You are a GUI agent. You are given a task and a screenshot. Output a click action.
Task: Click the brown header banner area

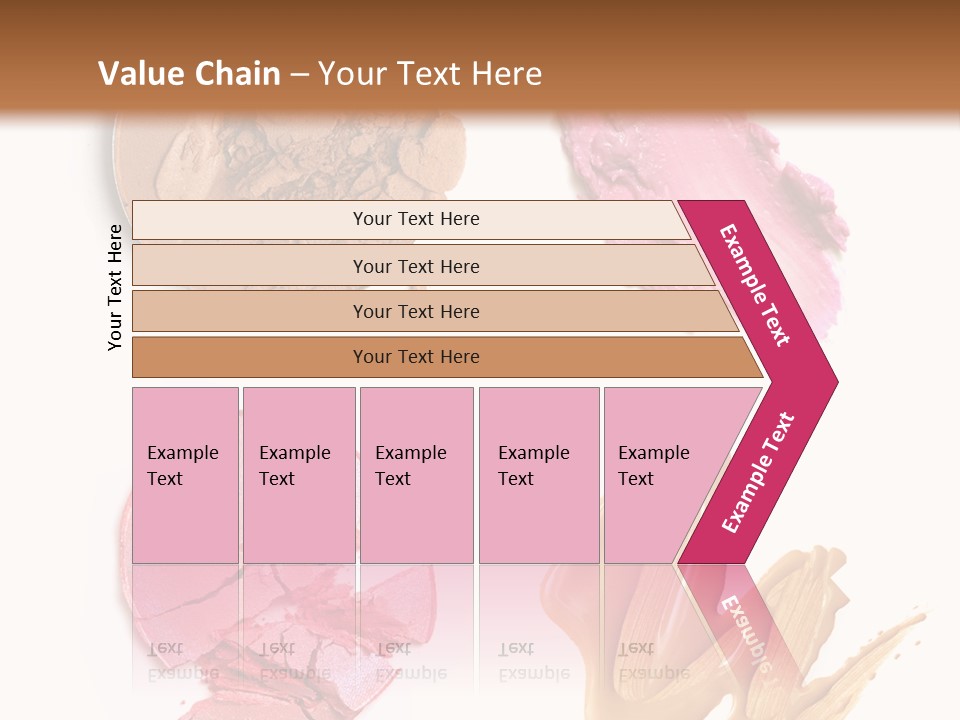point(480,58)
